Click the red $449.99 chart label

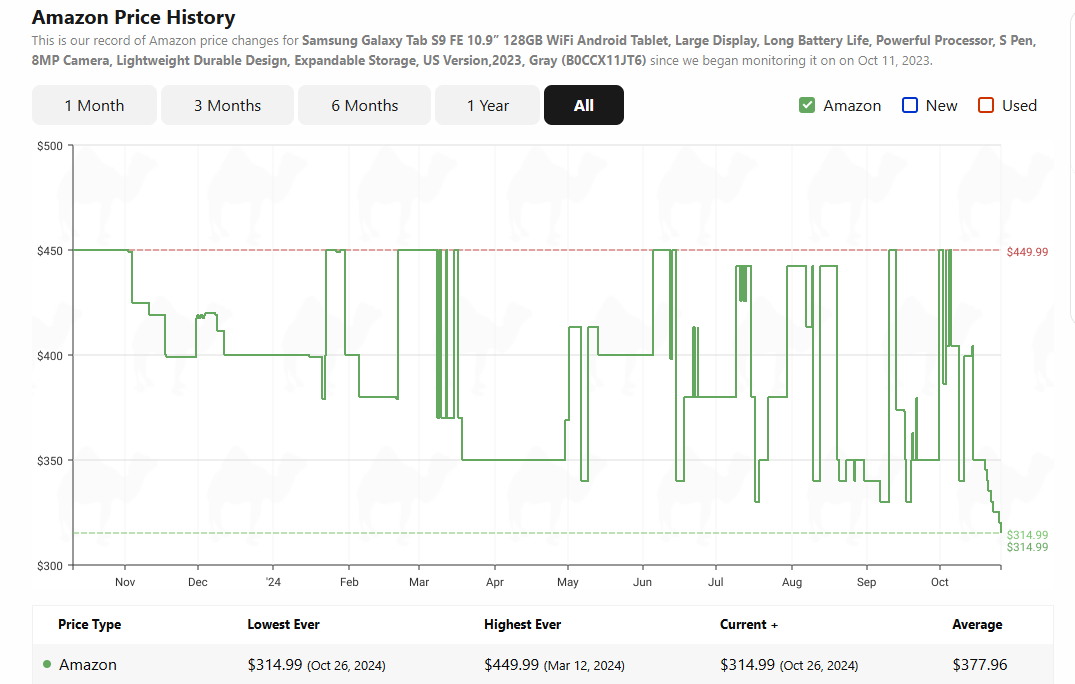(x=1027, y=252)
